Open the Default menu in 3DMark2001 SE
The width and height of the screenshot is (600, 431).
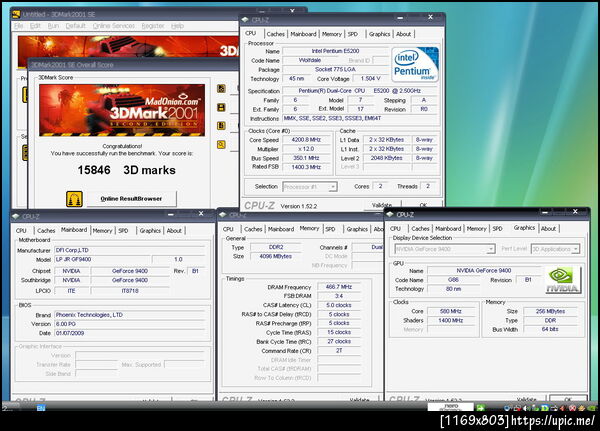[75, 26]
